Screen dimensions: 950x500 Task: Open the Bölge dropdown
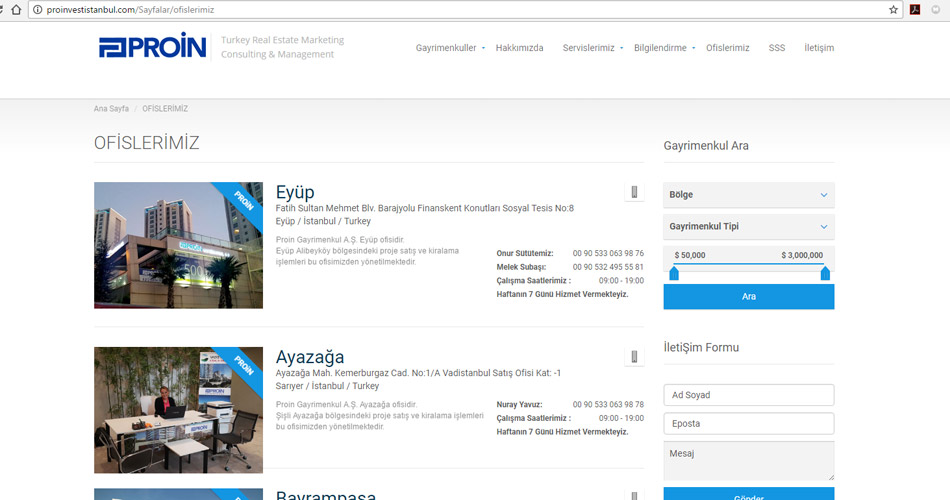coord(748,195)
